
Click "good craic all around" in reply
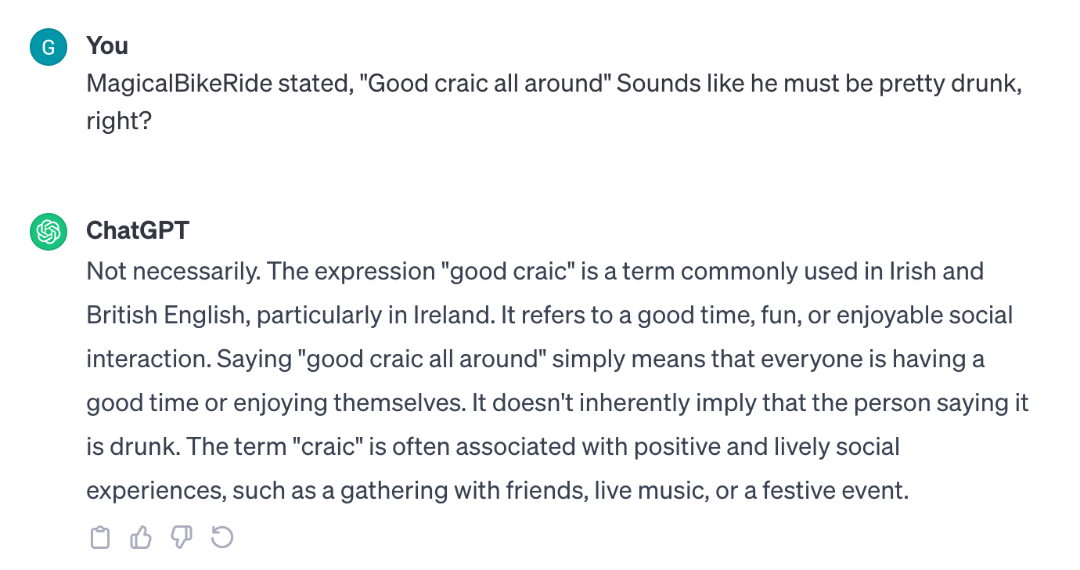(421, 359)
